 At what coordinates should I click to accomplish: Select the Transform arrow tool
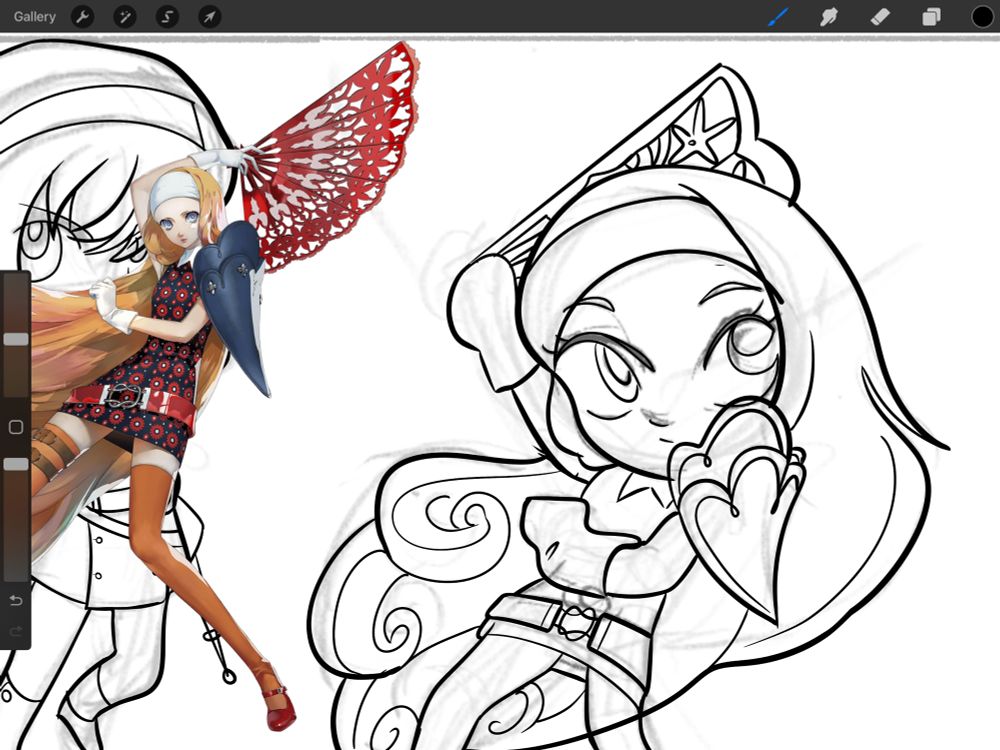(x=210, y=17)
